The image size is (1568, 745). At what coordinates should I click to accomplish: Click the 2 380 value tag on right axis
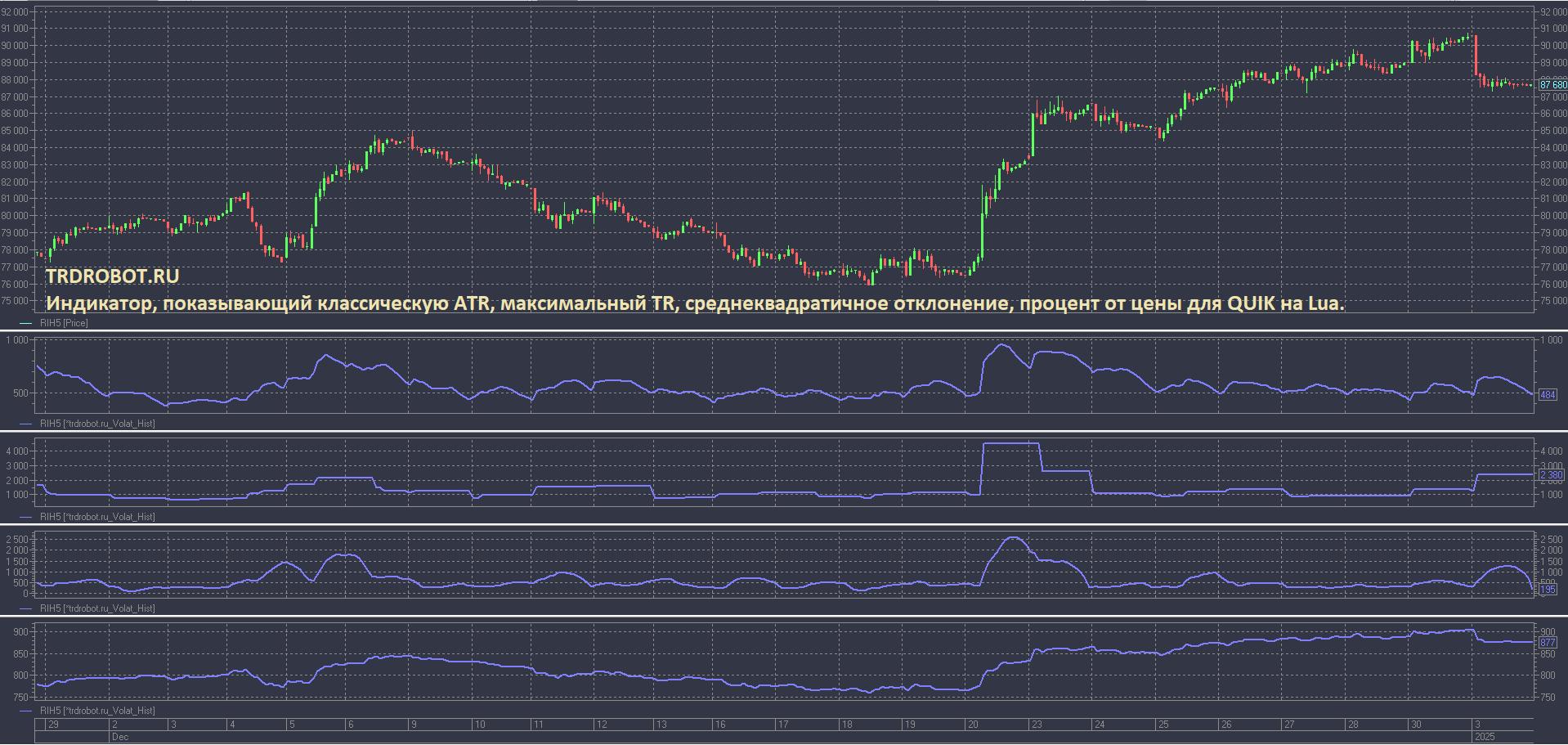click(x=1551, y=475)
